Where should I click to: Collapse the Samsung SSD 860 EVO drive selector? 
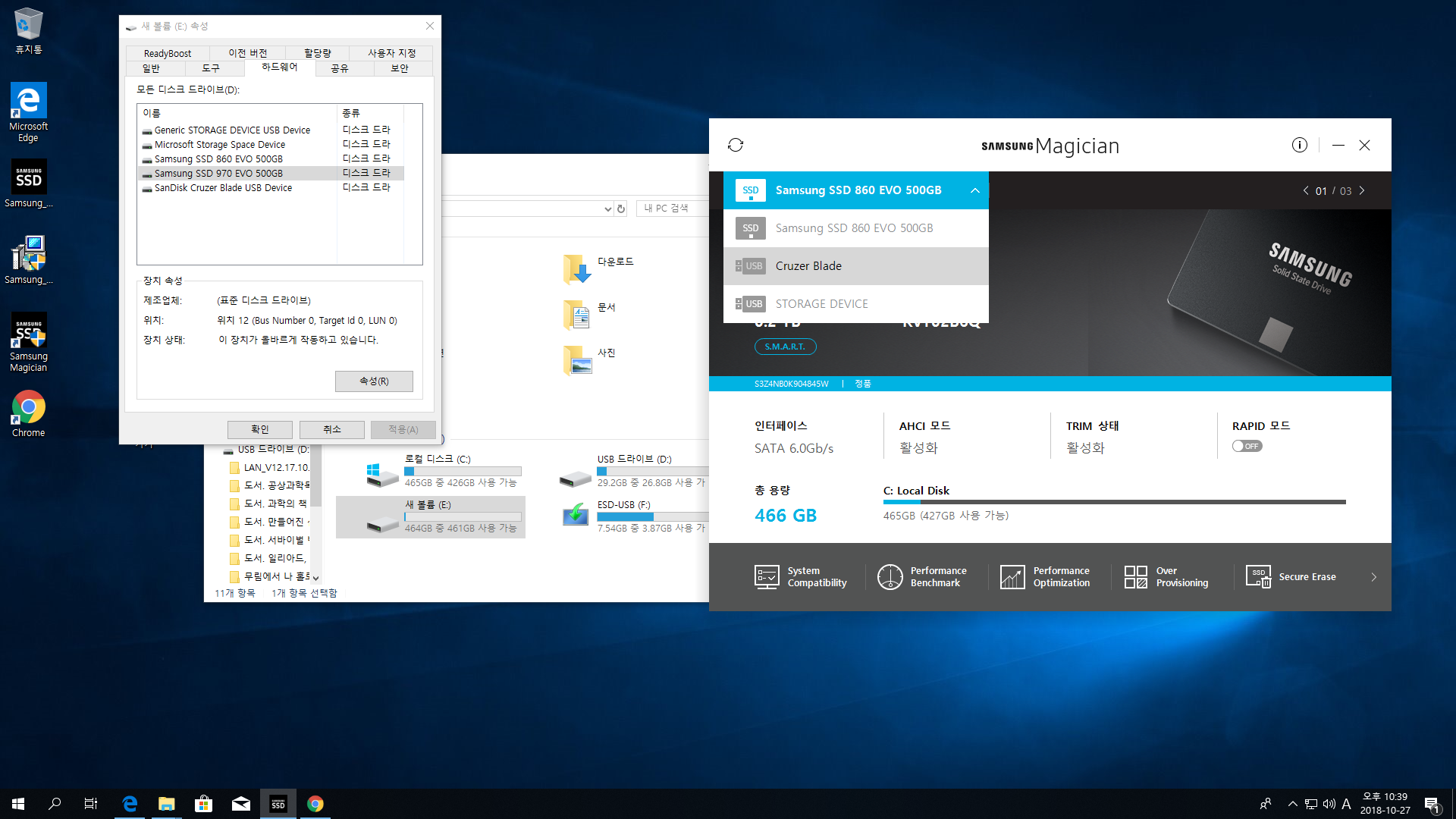click(x=975, y=190)
